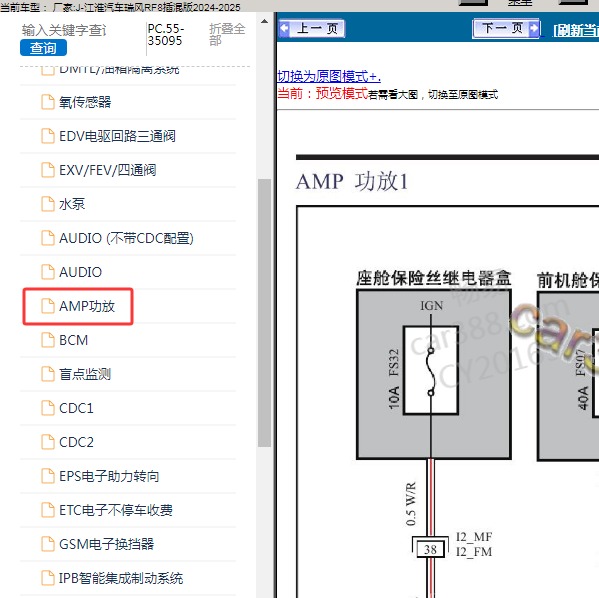Open the 盲点监测 entry

85,374
